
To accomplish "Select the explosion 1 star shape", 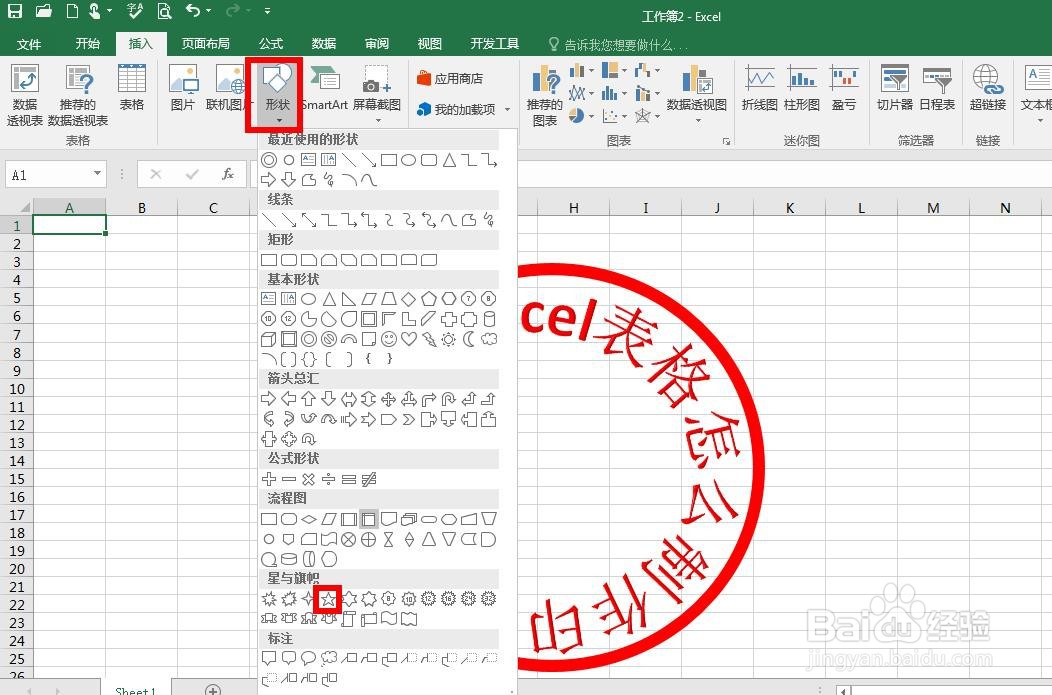I will 268,598.
